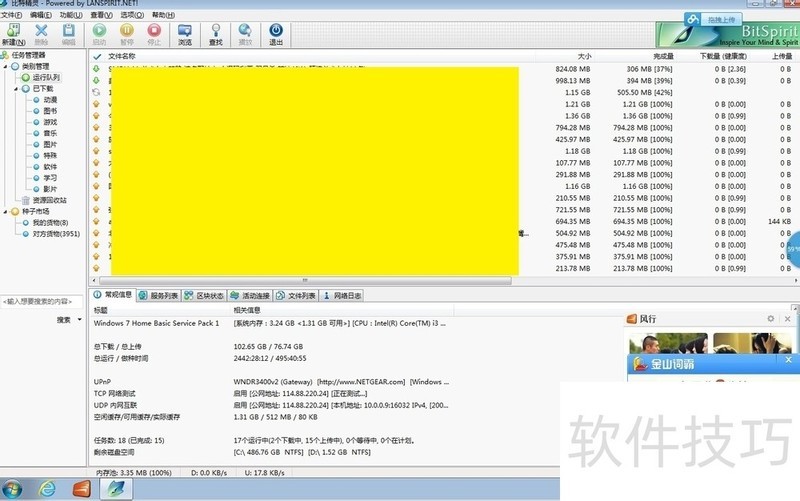This screenshot has height=501, width=800.
Task: Select 运行队列 in the tree
Action: 46,78
